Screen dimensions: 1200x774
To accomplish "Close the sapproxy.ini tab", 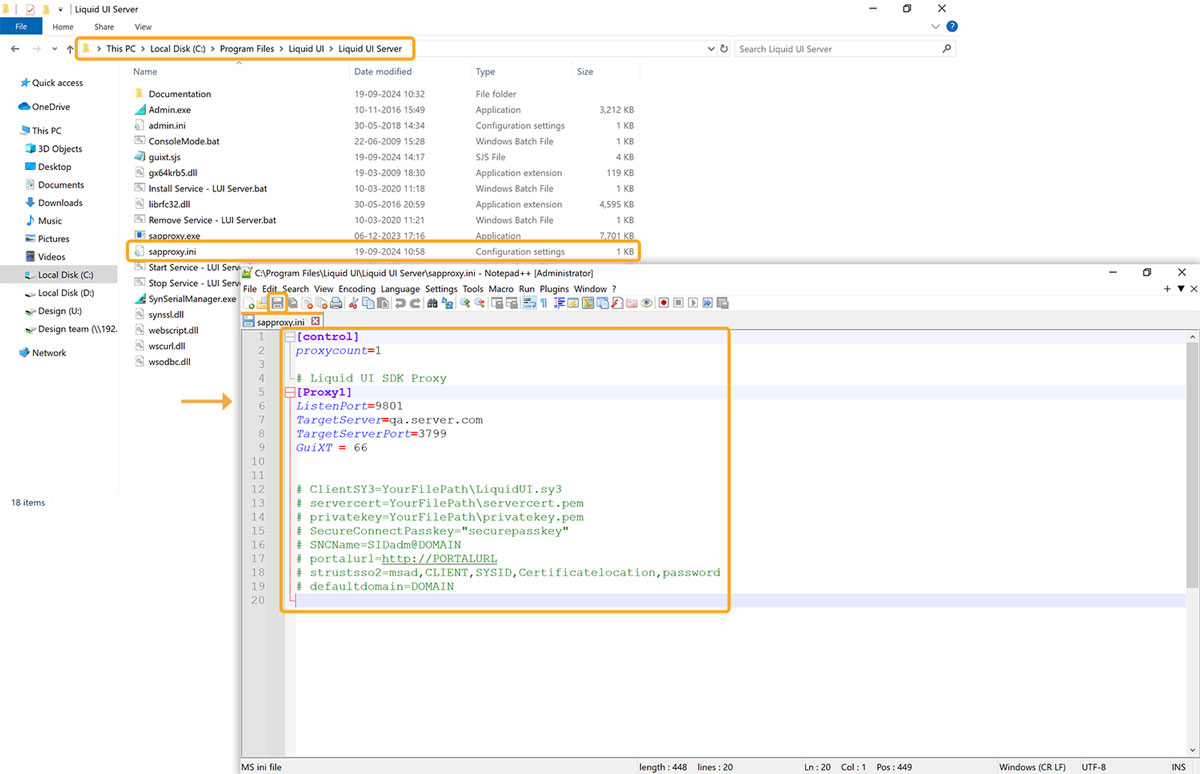I will click(315, 321).
